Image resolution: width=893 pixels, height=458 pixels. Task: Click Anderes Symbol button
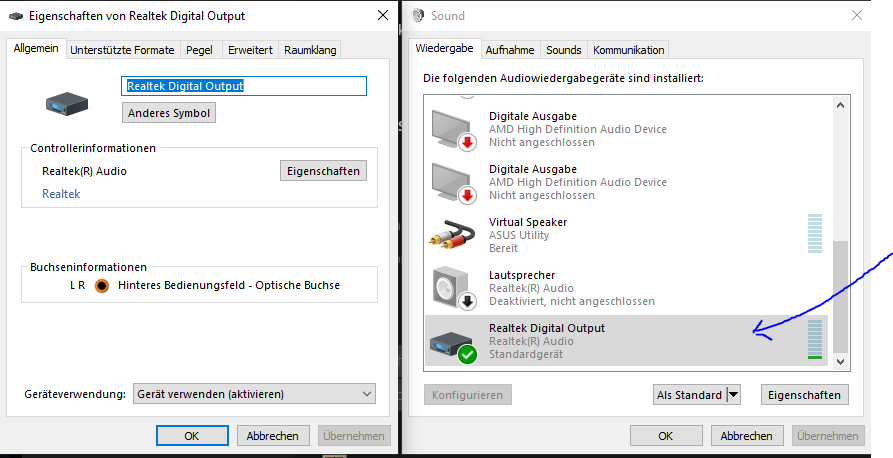pyautogui.click(x=169, y=113)
